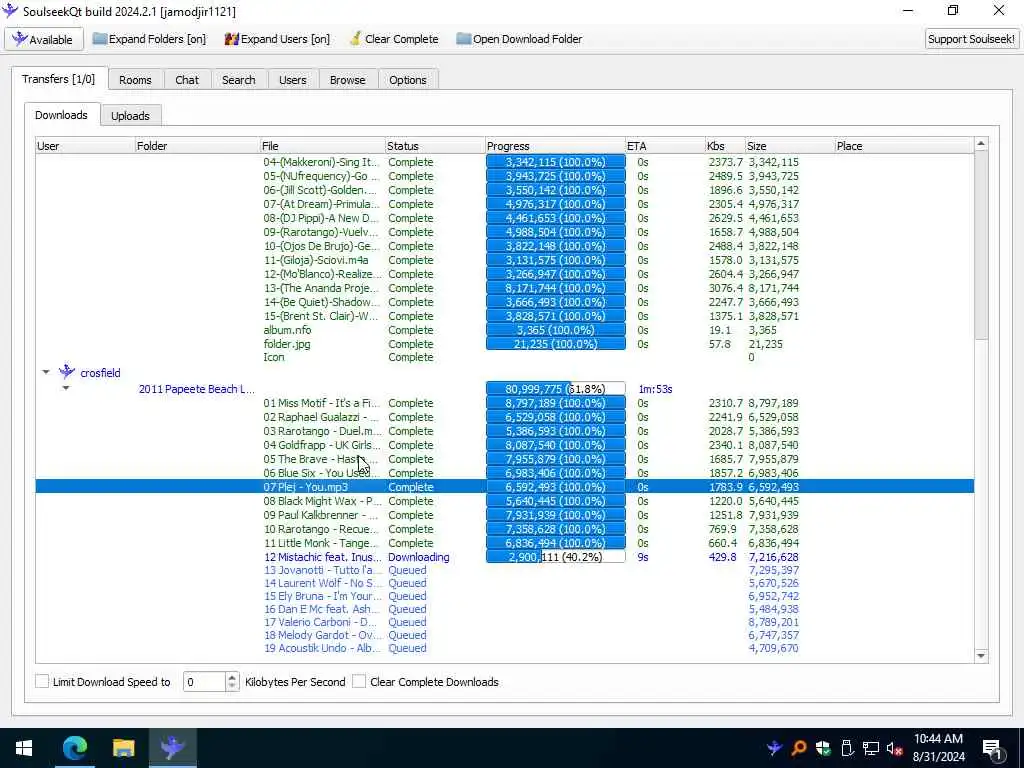Click Soulseek taskbar app icon
The image size is (1024, 768).
172,748
